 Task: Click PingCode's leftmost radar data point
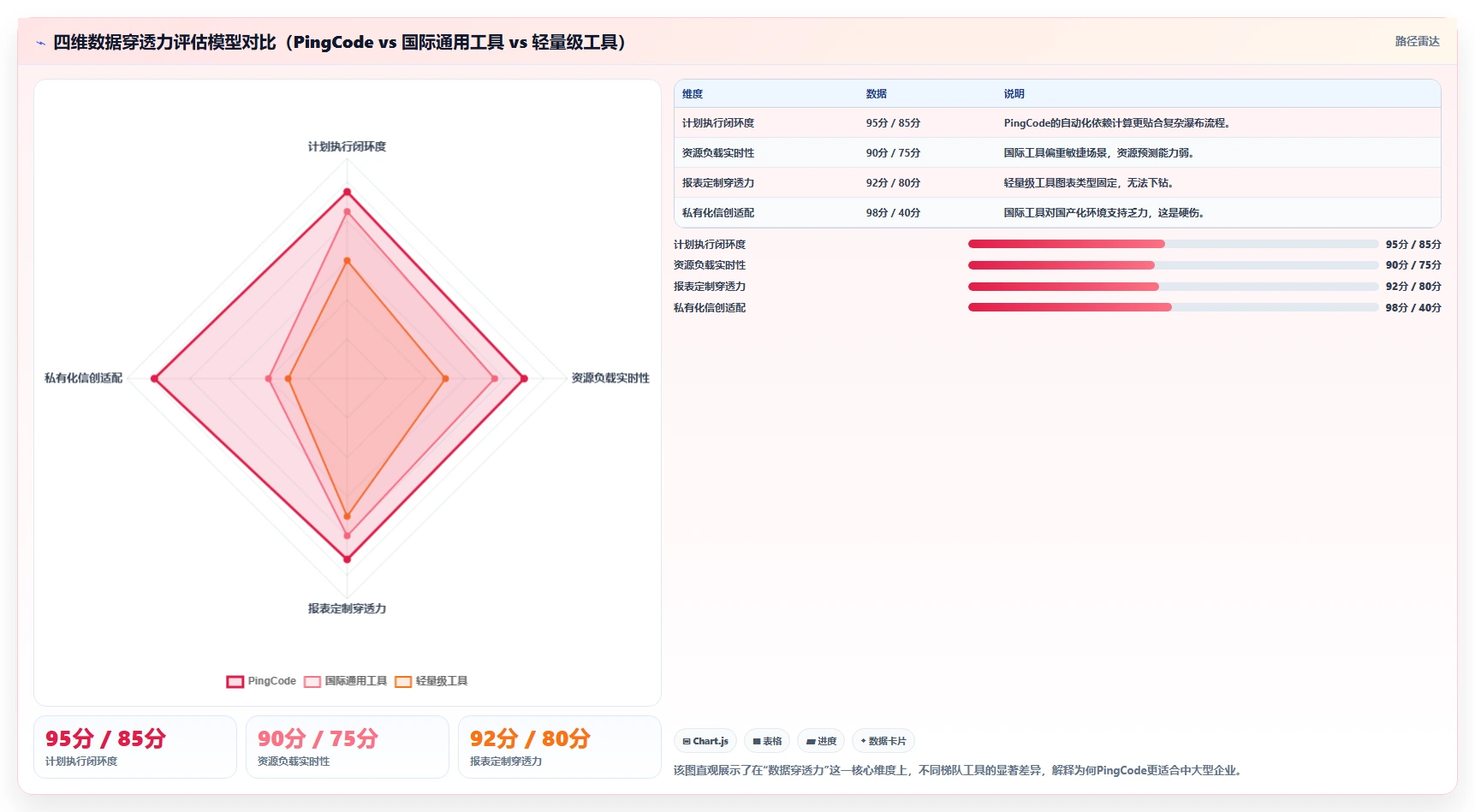154,378
